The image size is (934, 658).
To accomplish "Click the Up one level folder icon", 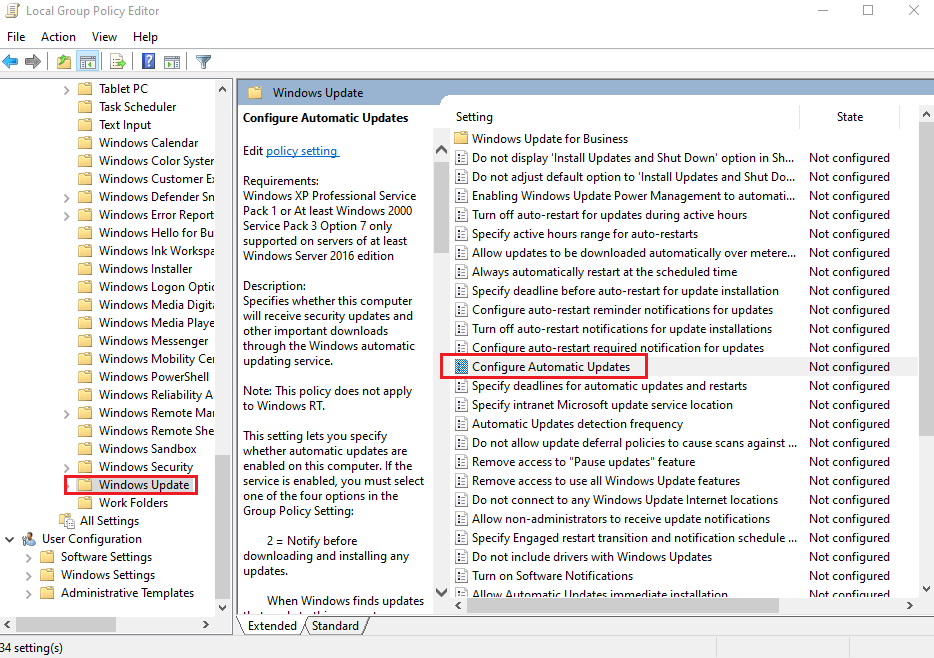I will [64, 62].
